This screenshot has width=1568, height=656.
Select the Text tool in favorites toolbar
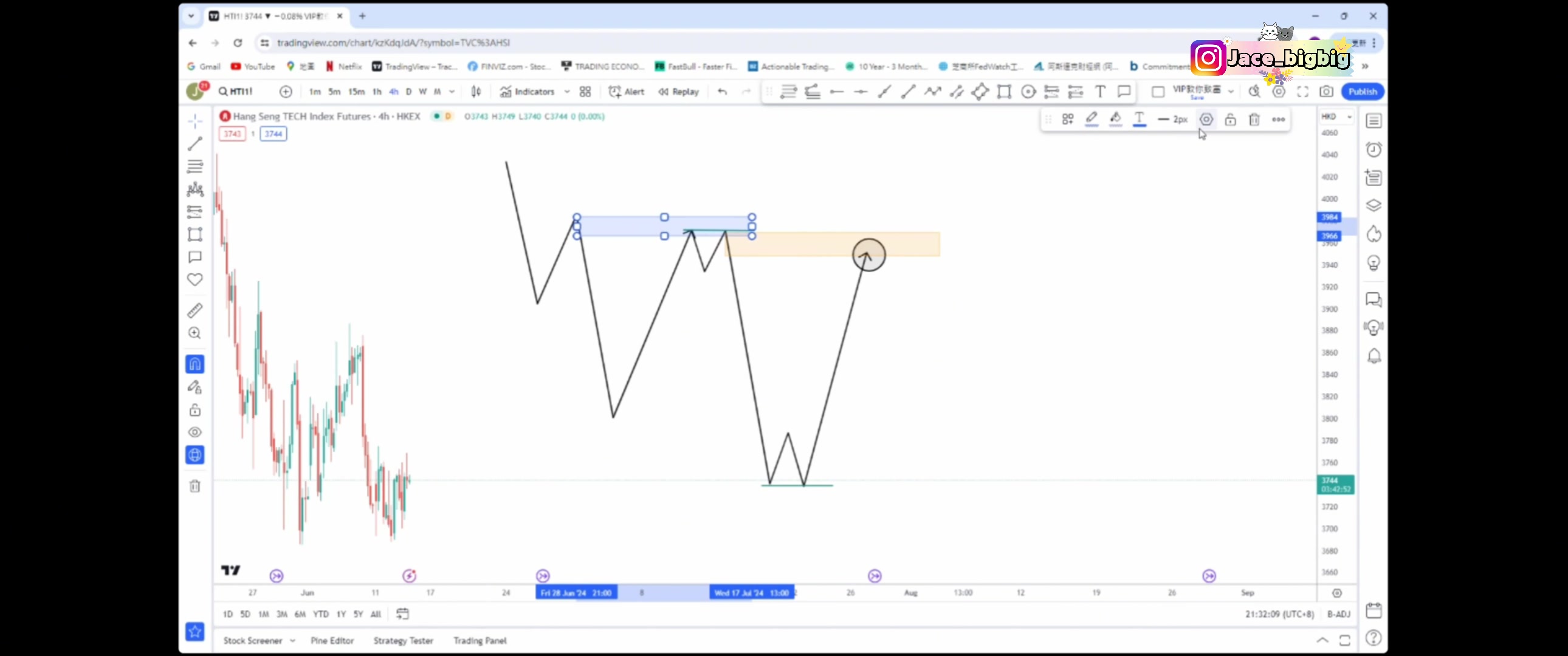(x=1101, y=91)
